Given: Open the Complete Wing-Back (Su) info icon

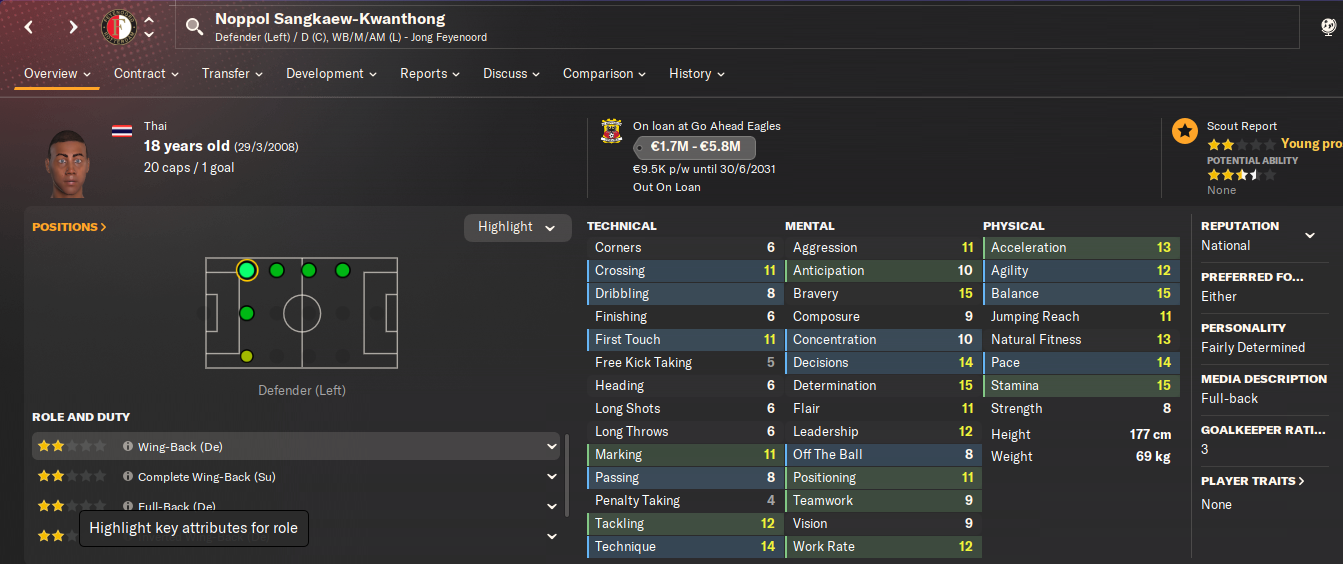Looking at the screenshot, I should coord(127,477).
